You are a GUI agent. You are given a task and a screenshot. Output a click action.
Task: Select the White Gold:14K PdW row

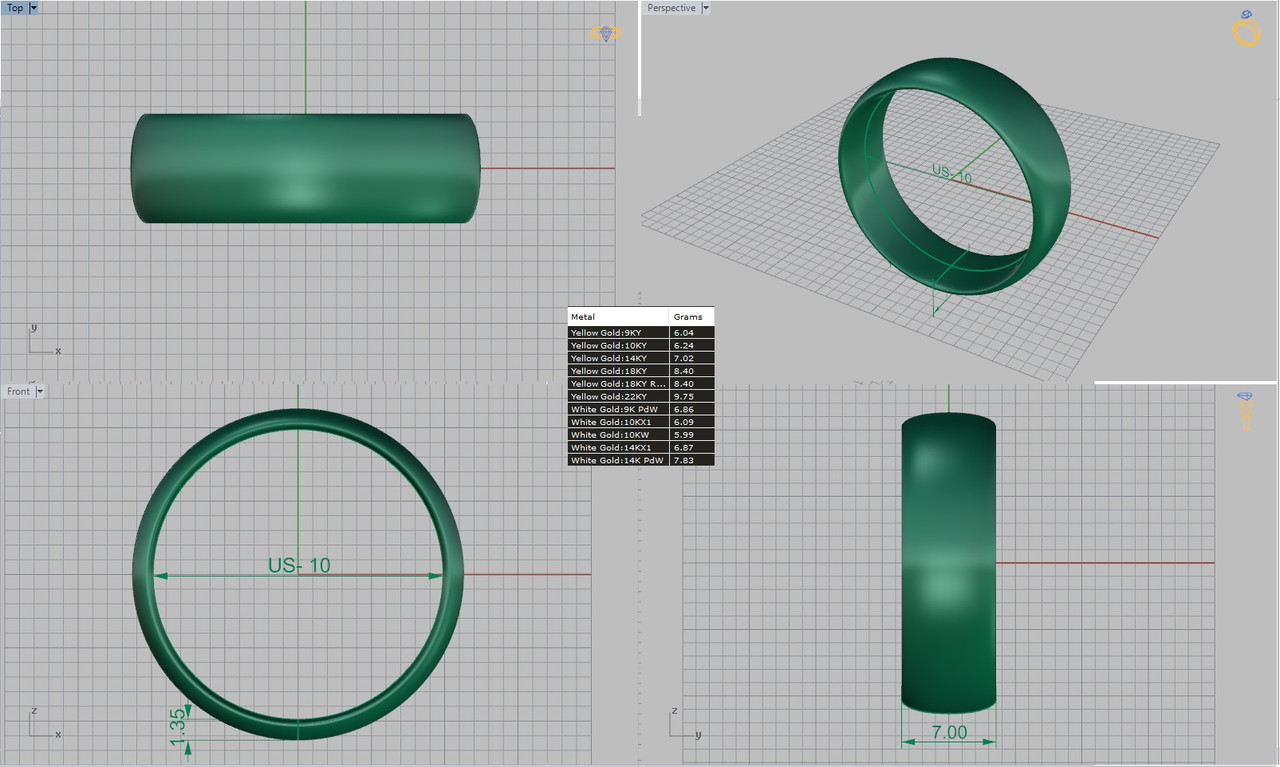click(x=641, y=460)
